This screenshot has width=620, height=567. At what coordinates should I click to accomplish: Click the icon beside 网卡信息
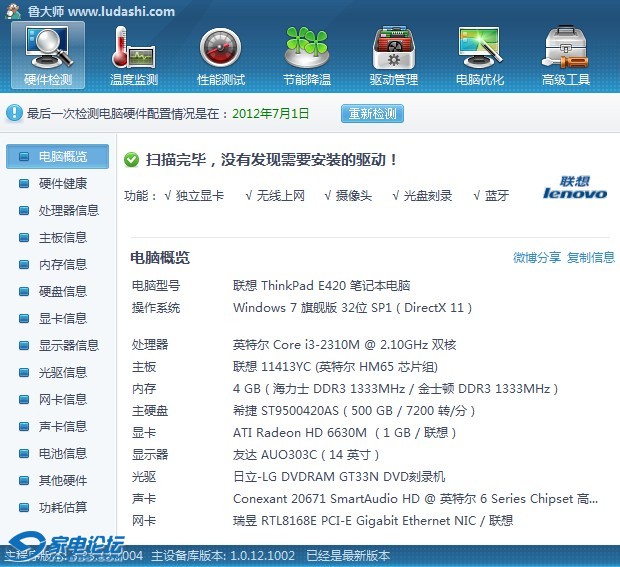click(24, 399)
